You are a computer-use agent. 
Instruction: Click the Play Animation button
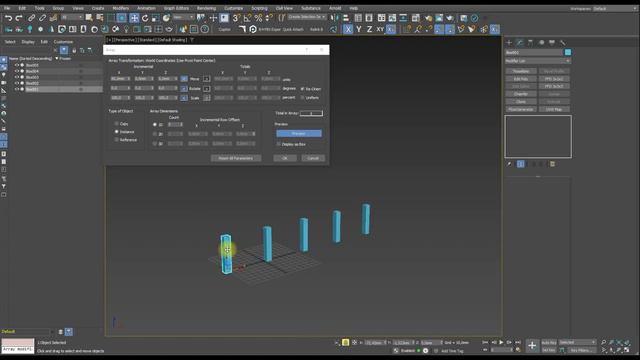point(501,342)
